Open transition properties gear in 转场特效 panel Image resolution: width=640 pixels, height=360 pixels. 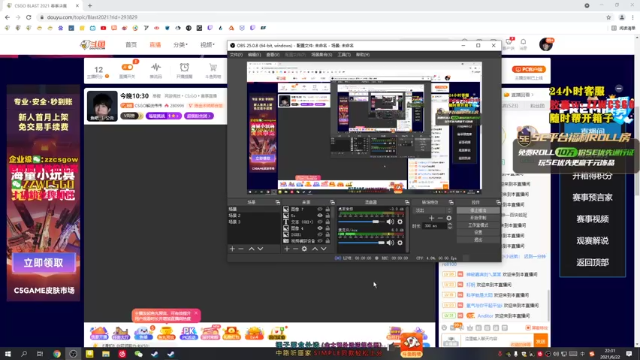click(449, 218)
